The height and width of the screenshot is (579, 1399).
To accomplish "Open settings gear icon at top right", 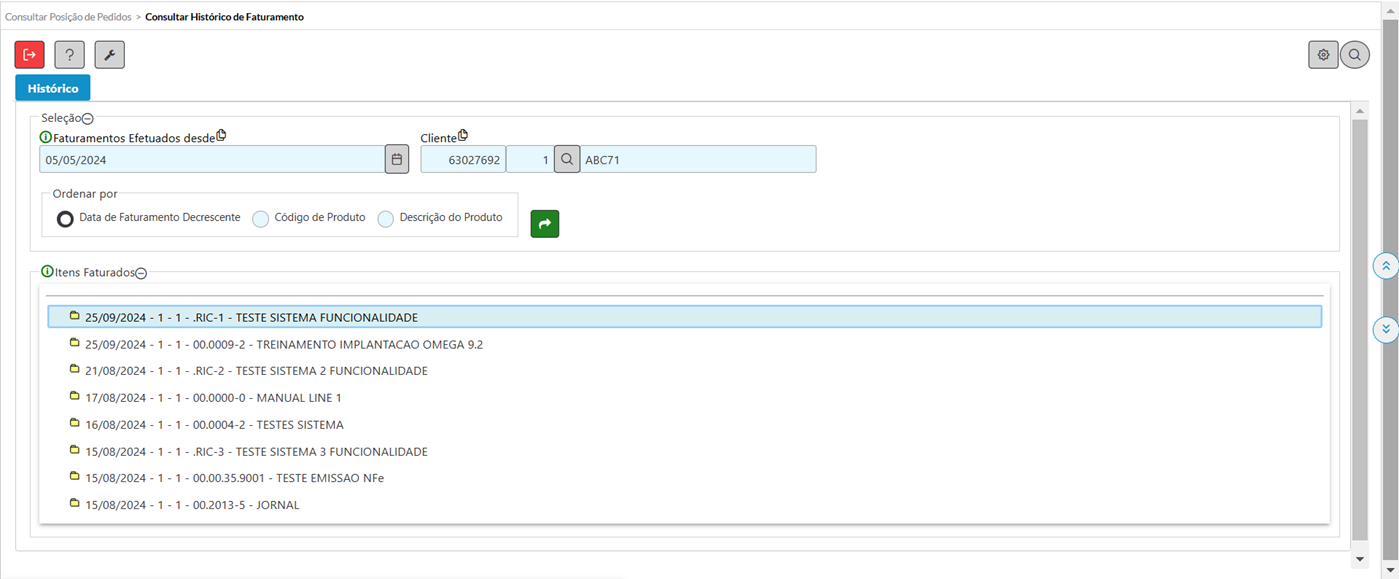I will (x=1323, y=55).
